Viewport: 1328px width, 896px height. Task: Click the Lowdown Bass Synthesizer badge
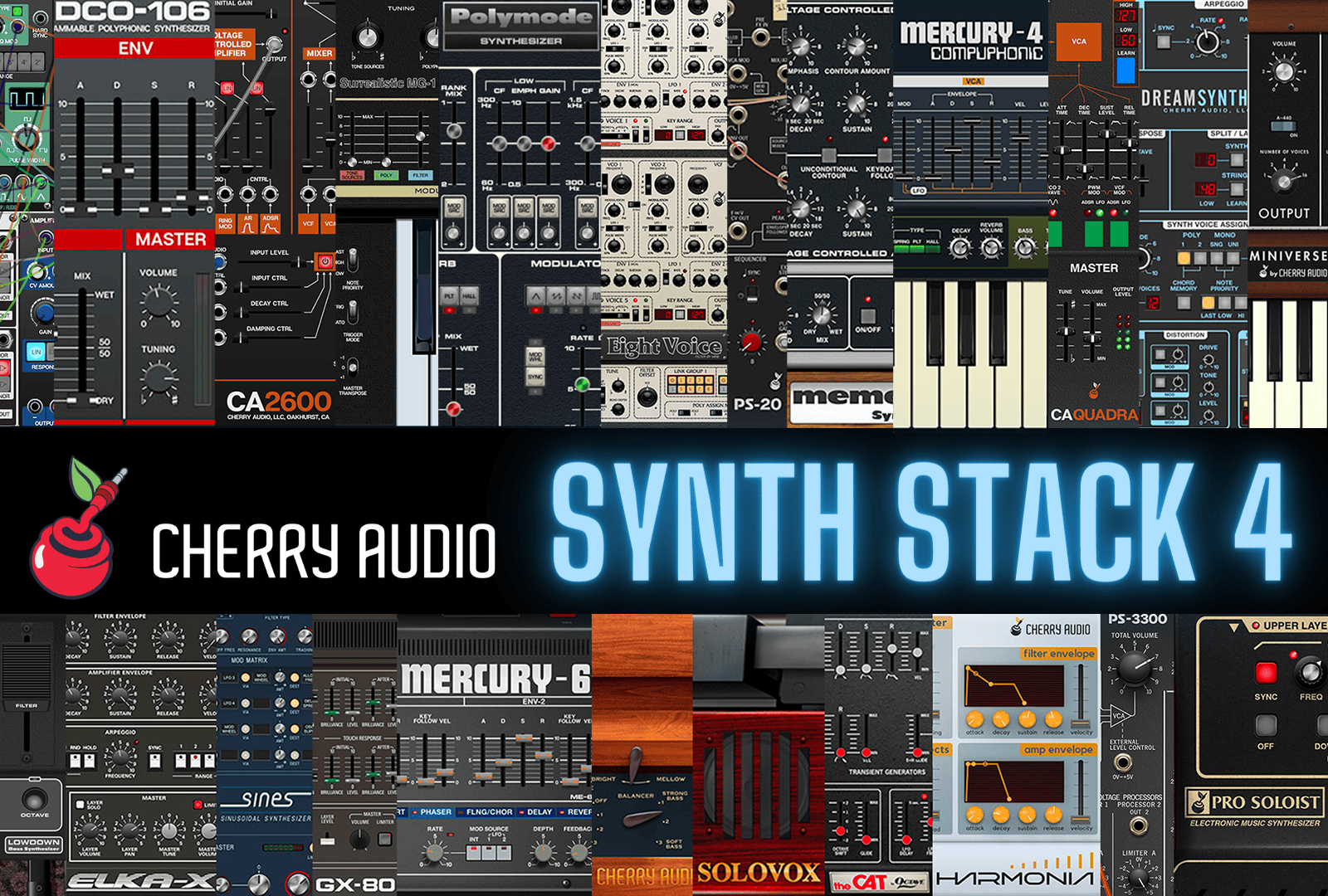33,845
